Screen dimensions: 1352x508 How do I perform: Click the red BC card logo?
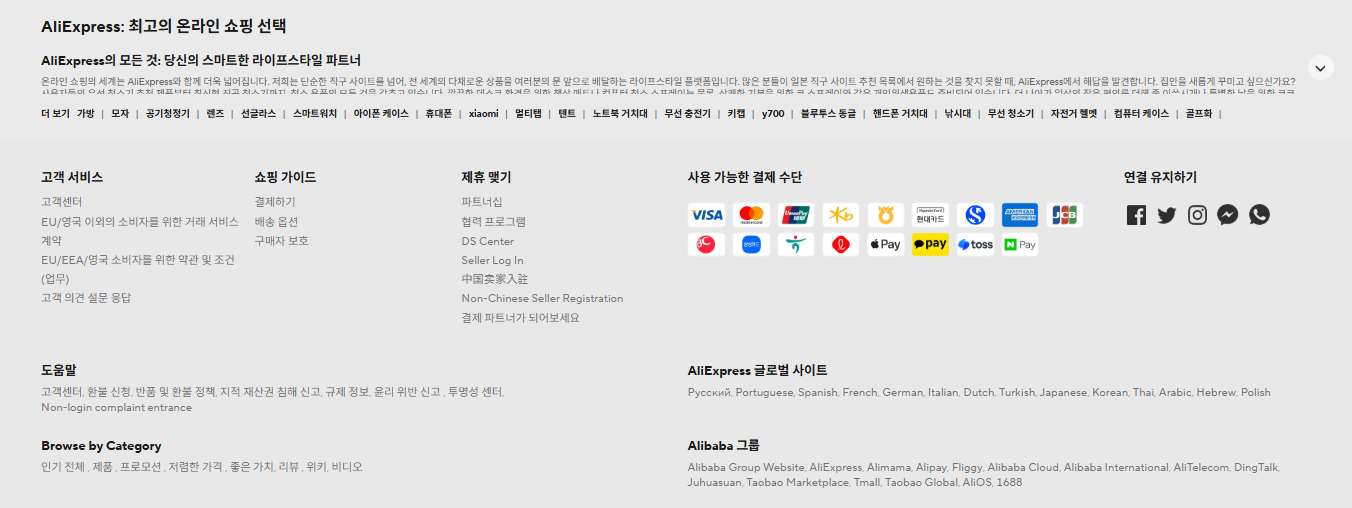(x=706, y=244)
